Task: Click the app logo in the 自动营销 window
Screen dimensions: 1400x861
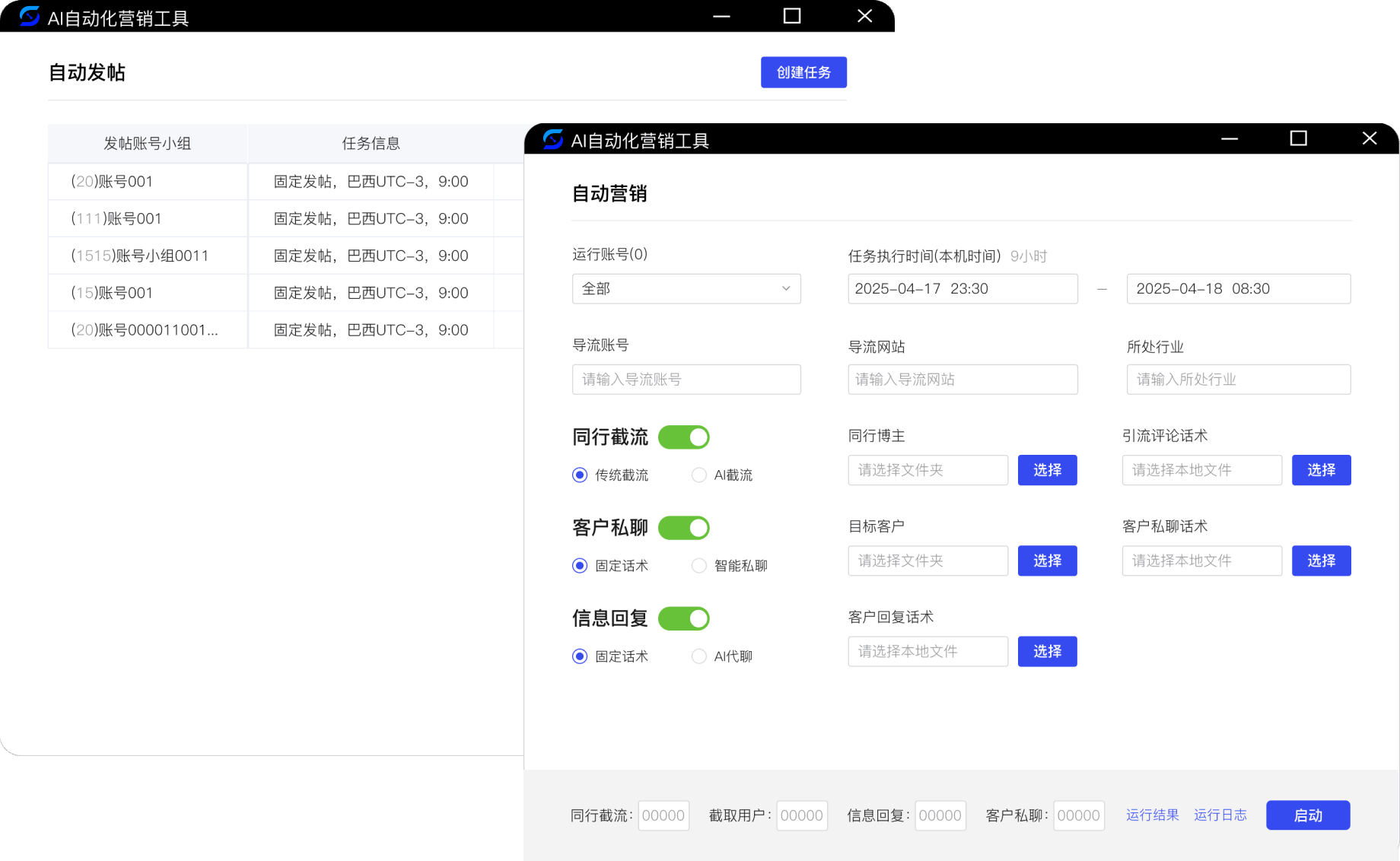Action: pyautogui.click(x=552, y=139)
